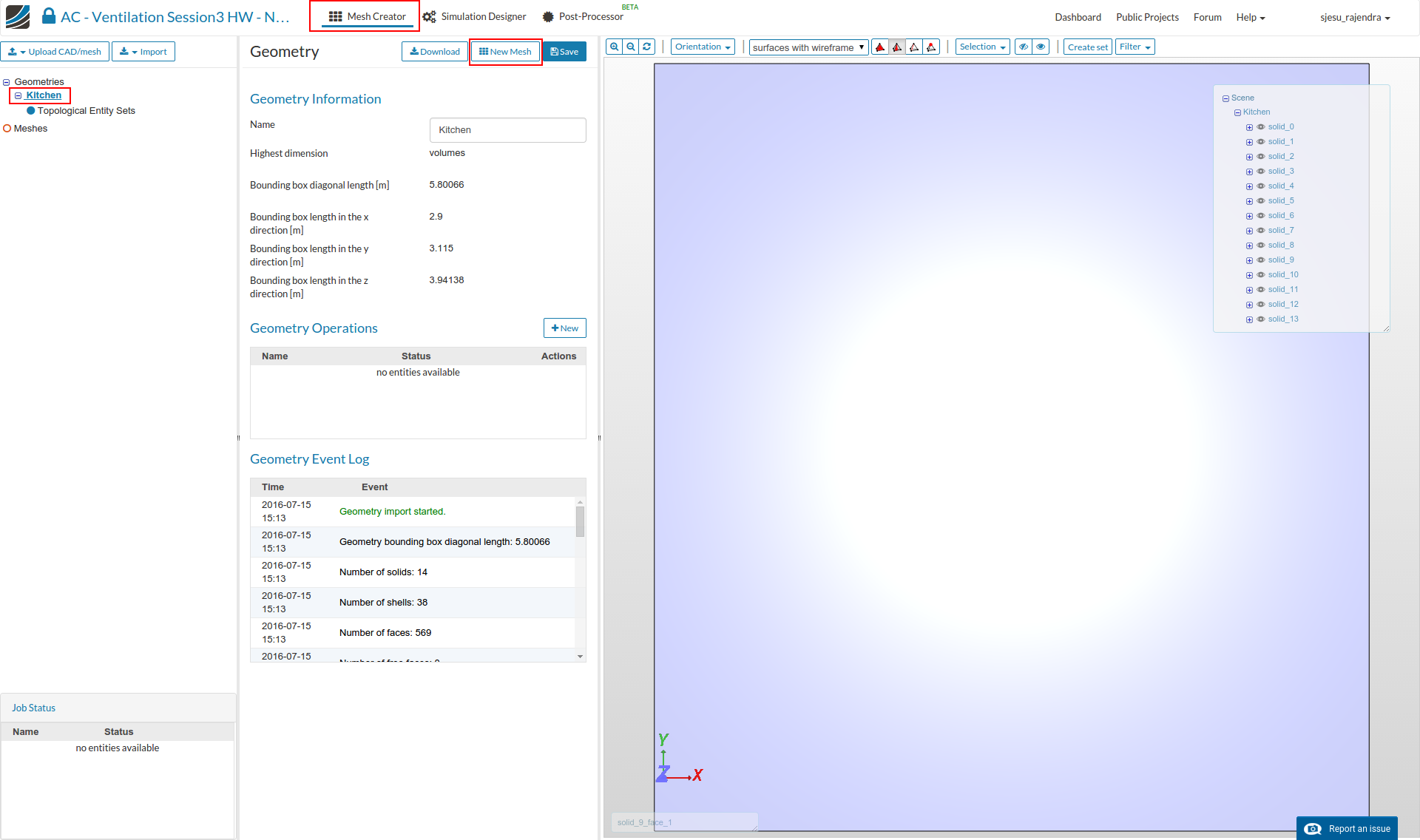Click the show all eye icon

[x=1041, y=47]
